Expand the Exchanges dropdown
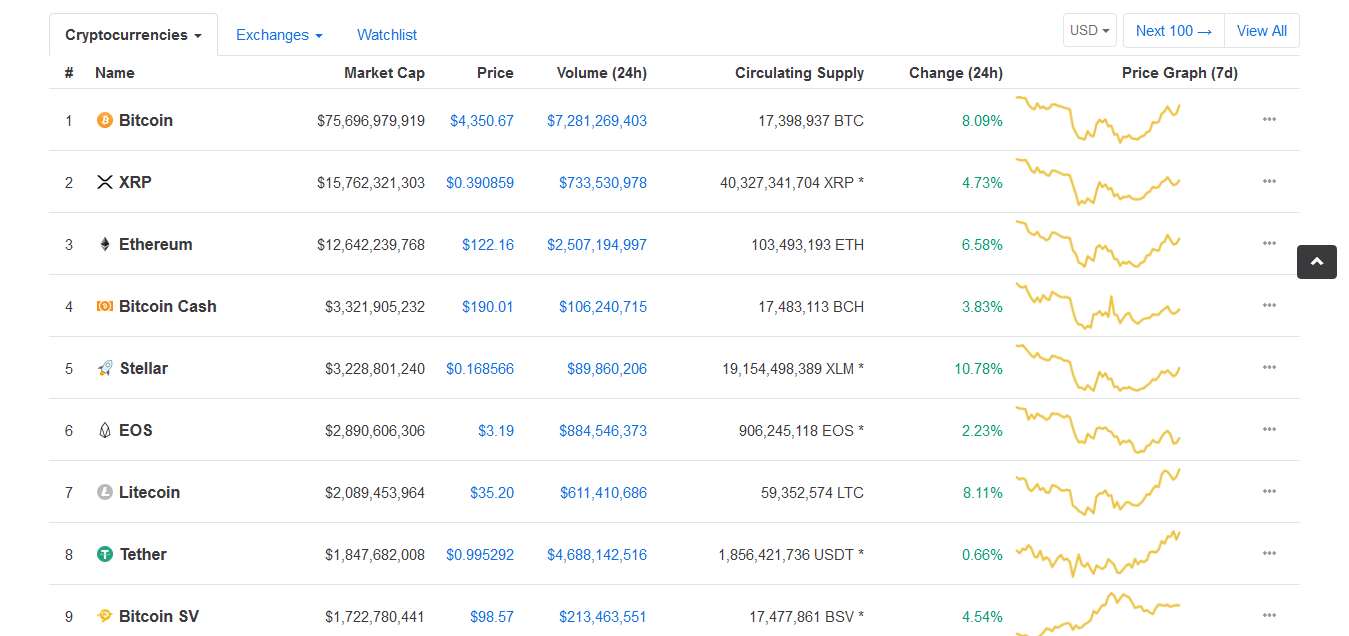Viewport: 1349px width, 636px height. pos(279,35)
